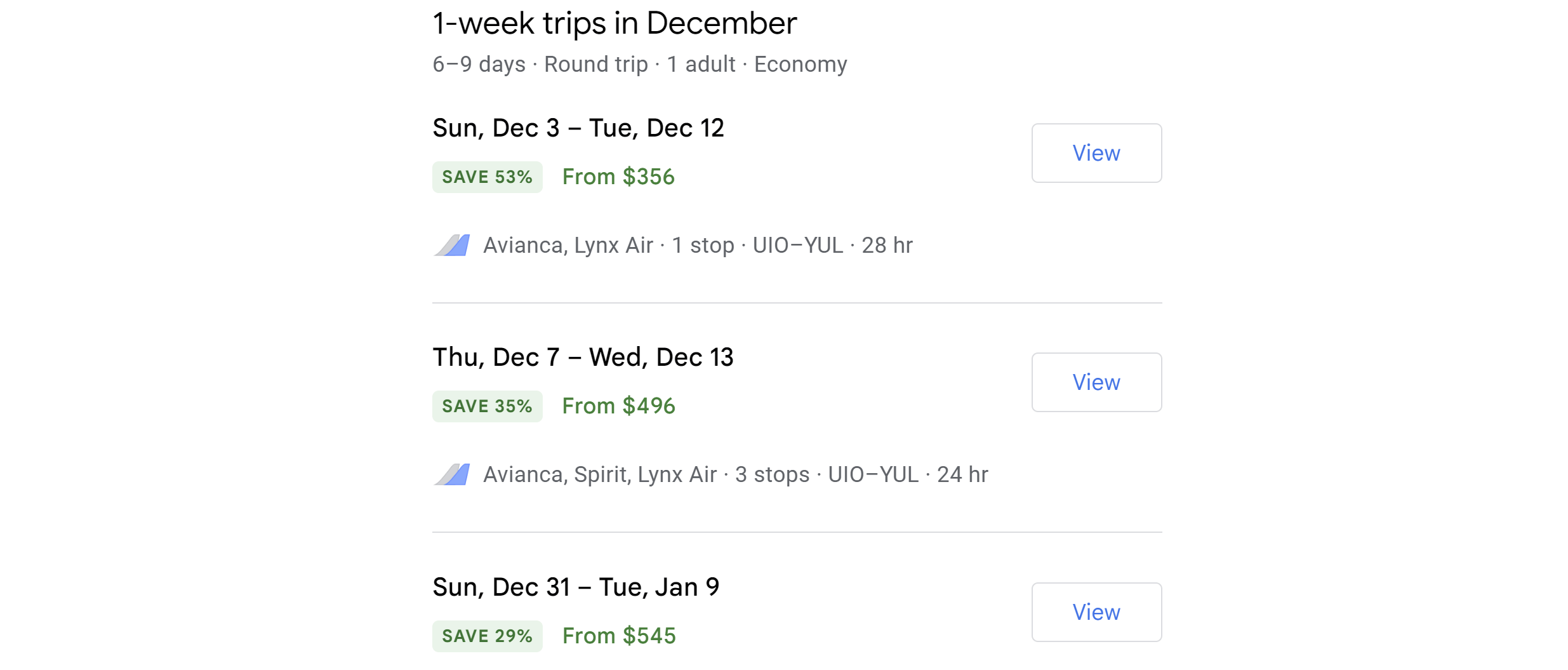Click airline tail icon beside Avianca, Lynx Air

pos(452,245)
